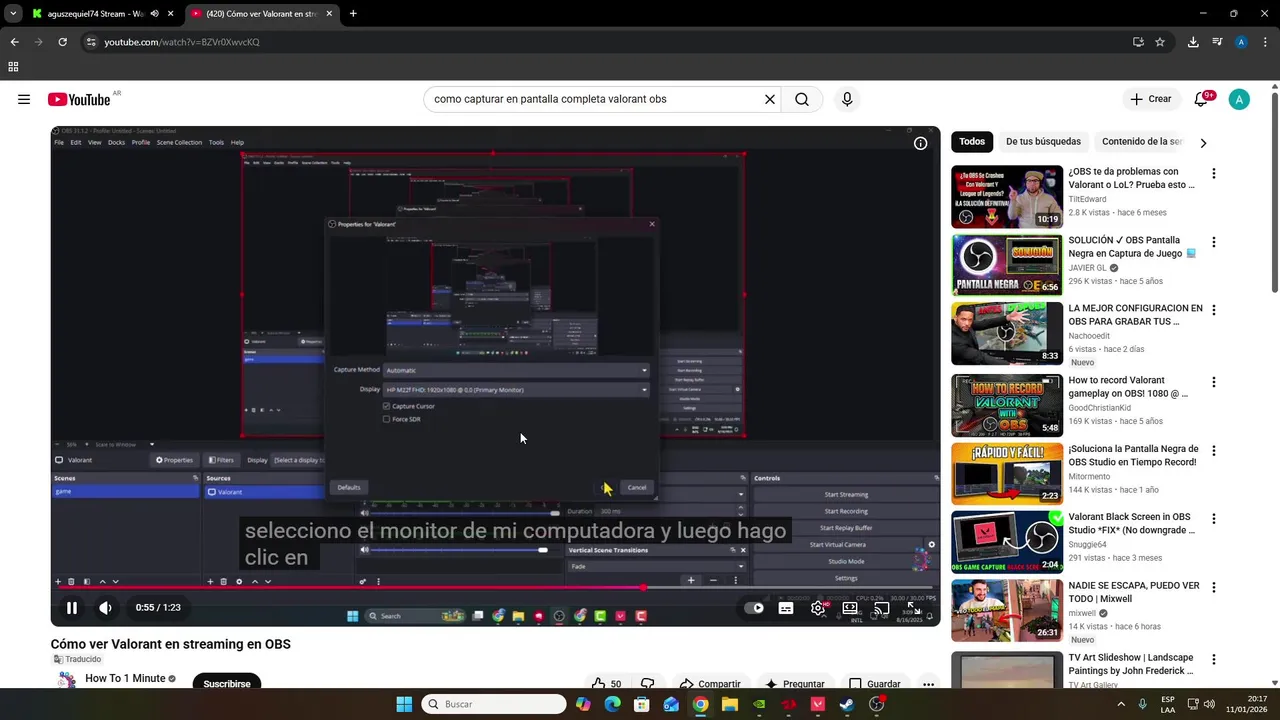1280x720 pixels.
Task: Toggle the autoplay switch in player
Action: pyautogui.click(x=754, y=607)
